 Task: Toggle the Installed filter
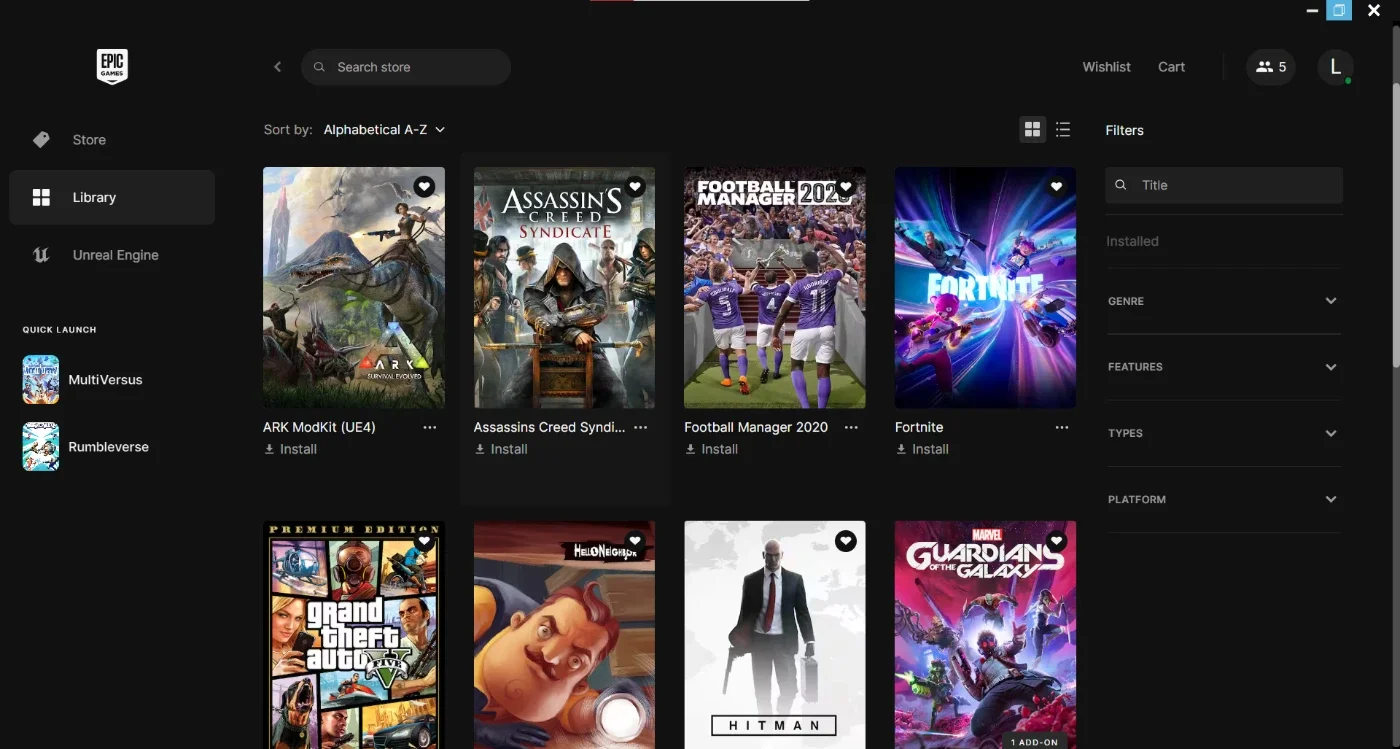click(x=1132, y=241)
